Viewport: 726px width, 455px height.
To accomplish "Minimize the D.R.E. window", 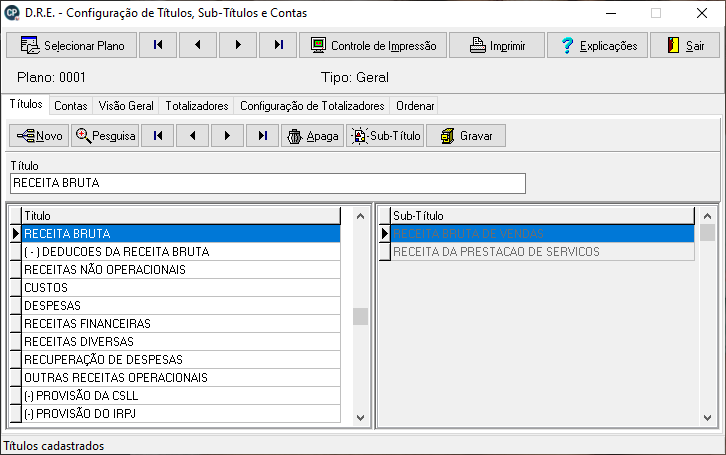I will [x=611, y=13].
